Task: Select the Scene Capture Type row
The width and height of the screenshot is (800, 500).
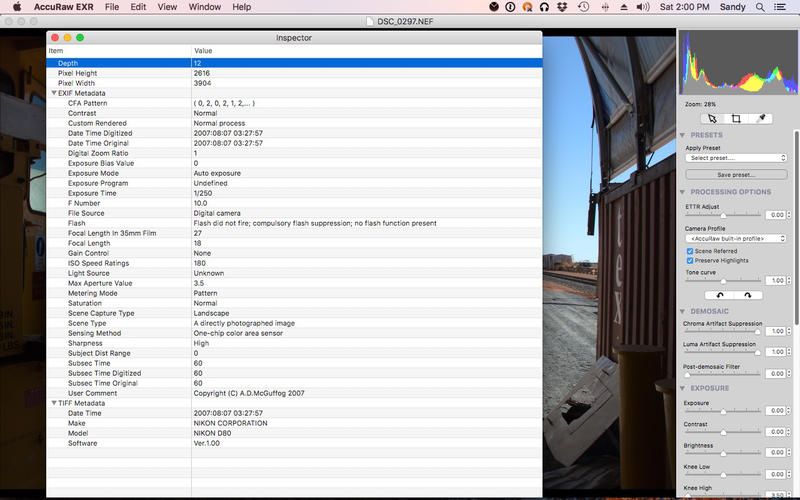Action: pyautogui.click(x=294, y=313)
